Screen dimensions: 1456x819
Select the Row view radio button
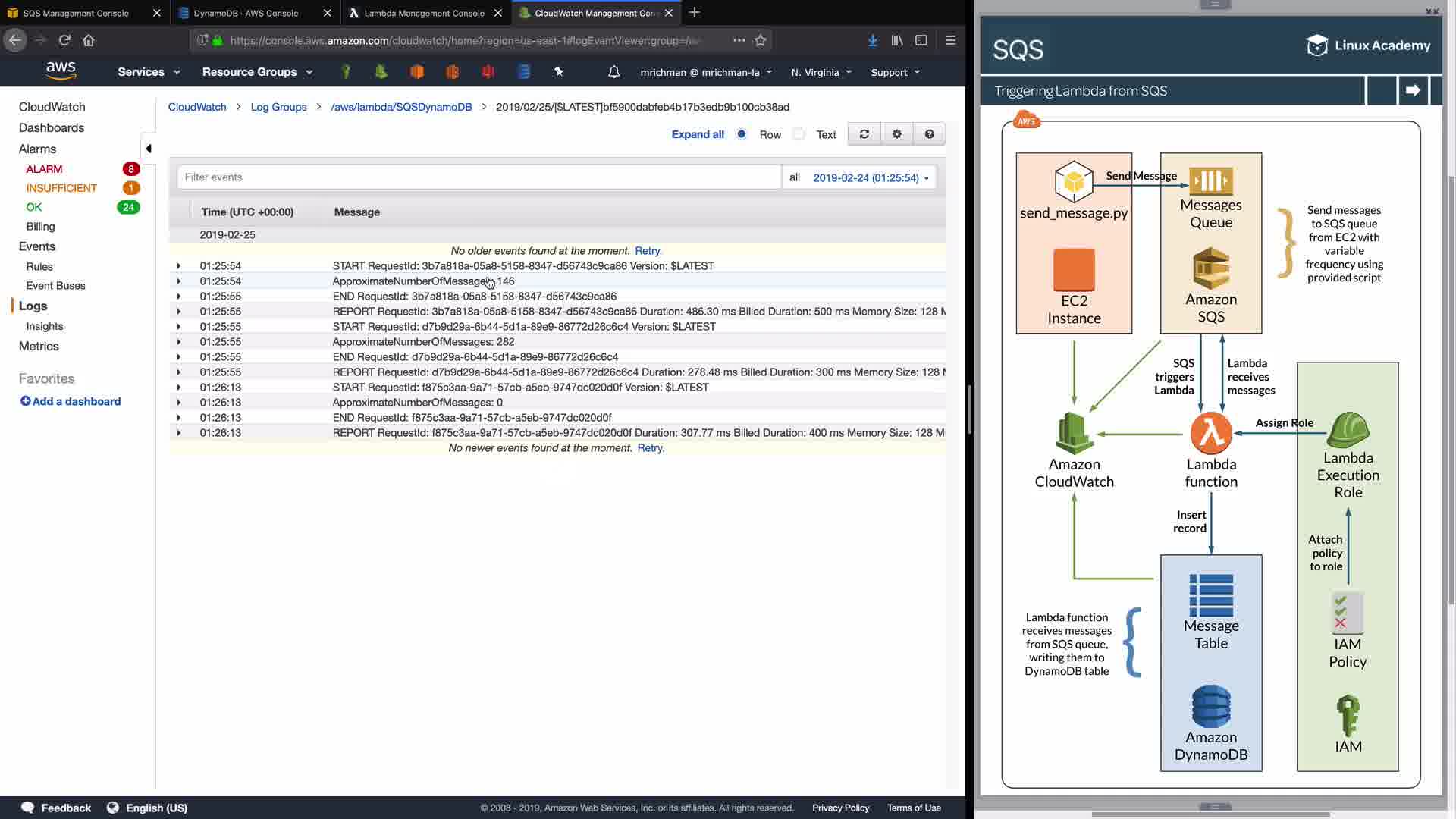coord(742,134)
